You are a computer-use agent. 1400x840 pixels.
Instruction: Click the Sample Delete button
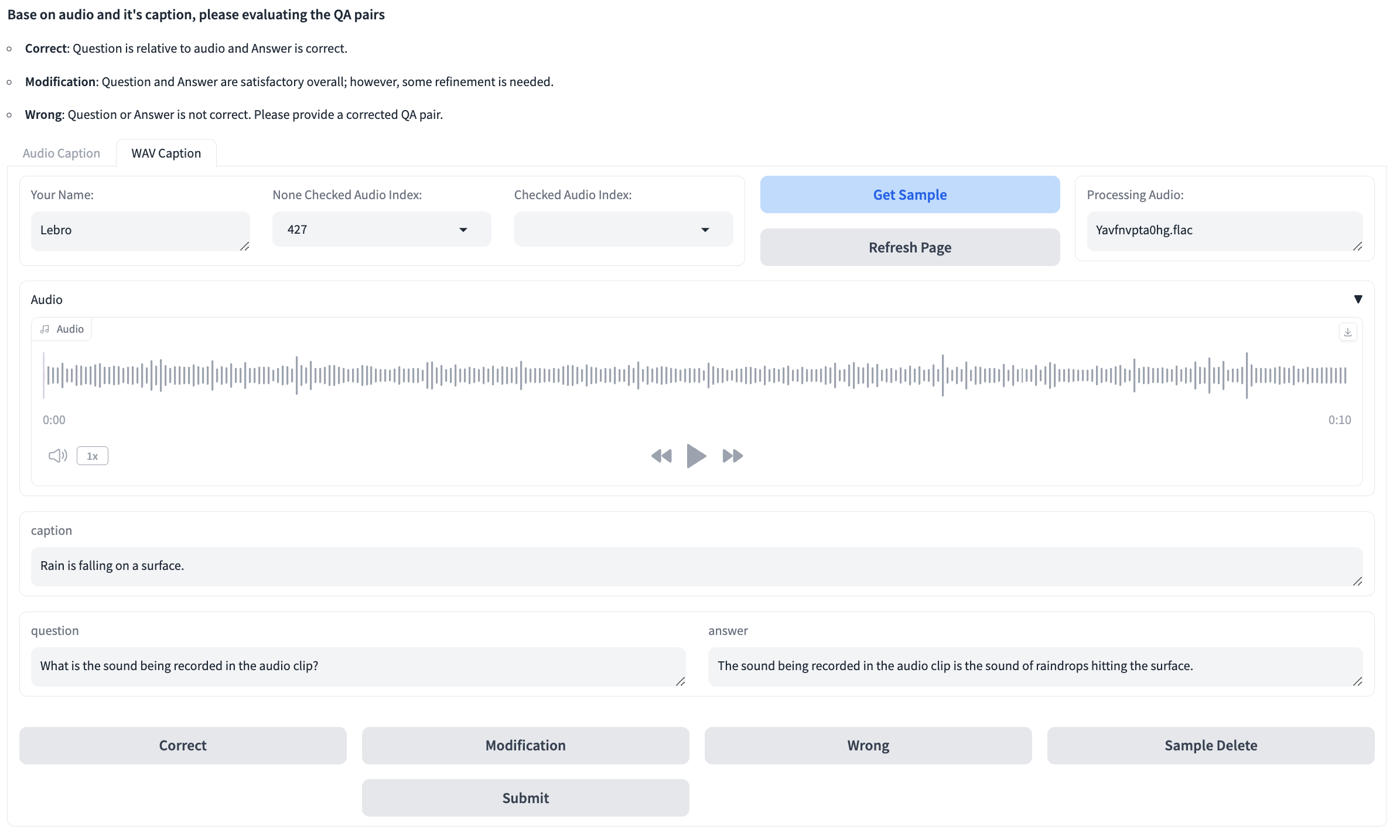tap(1211, 745)
